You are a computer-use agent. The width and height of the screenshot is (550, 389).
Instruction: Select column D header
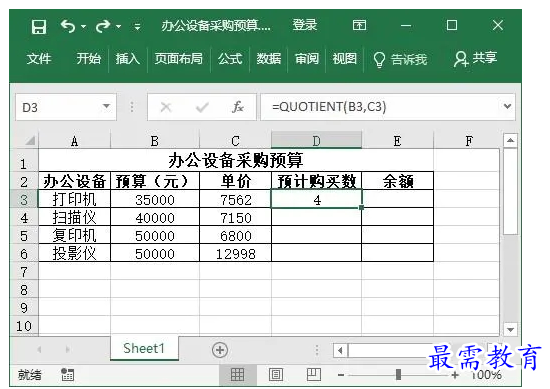(316, 141)
